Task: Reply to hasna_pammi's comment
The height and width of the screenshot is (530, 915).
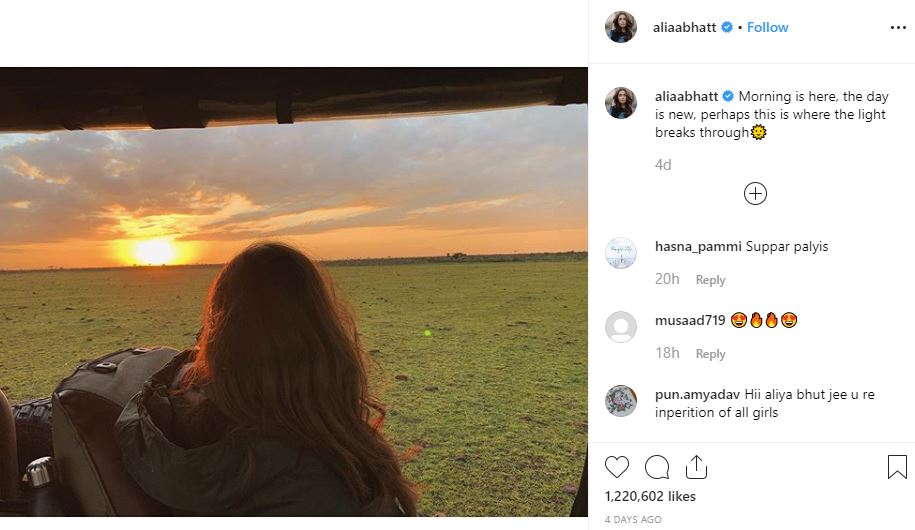Action: pos(710,280)
